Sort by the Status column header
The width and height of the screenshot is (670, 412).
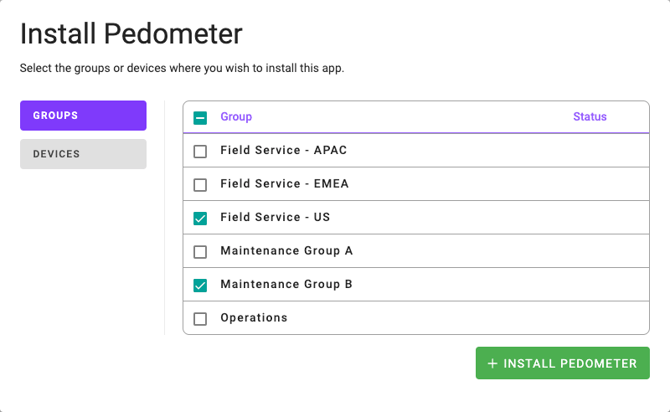click(x=590, y=117)
